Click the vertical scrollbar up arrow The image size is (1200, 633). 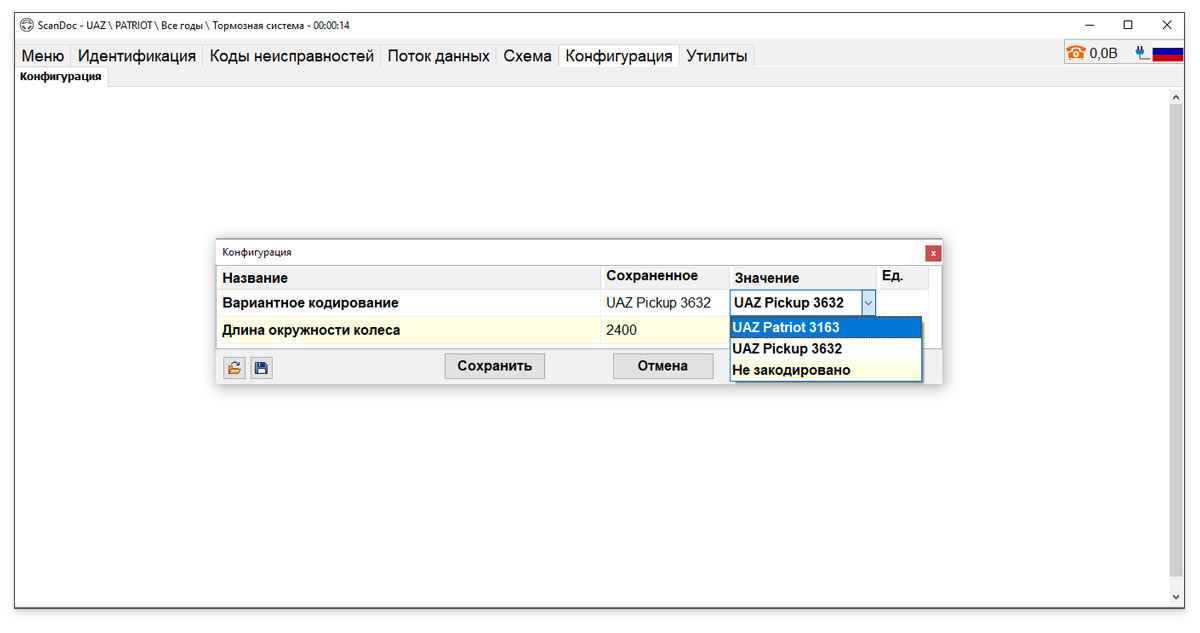point(1177,97)
